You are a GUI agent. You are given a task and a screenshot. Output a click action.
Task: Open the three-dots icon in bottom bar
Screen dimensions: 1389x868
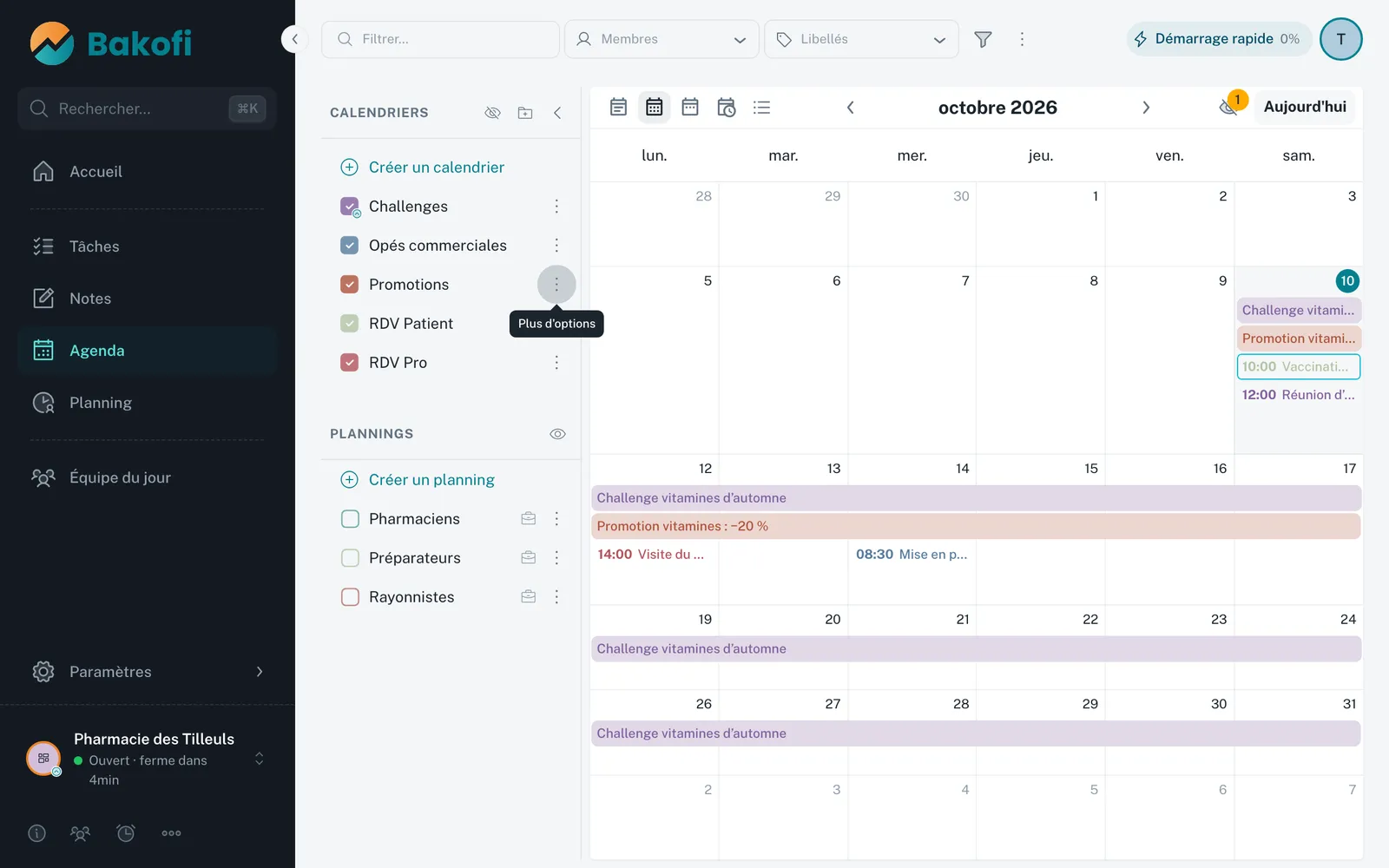pos(171,833)
